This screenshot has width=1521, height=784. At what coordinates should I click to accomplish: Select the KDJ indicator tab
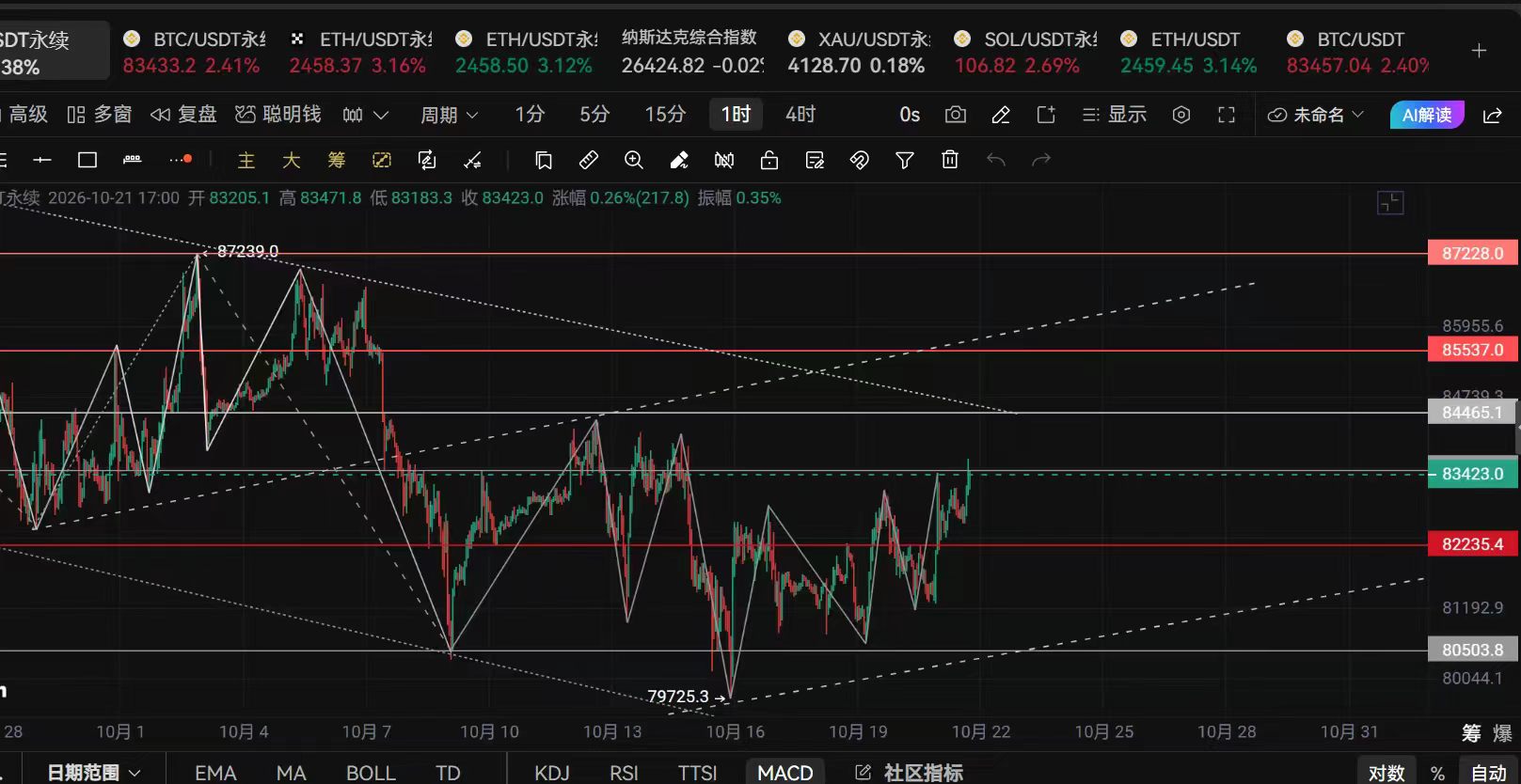552,773
